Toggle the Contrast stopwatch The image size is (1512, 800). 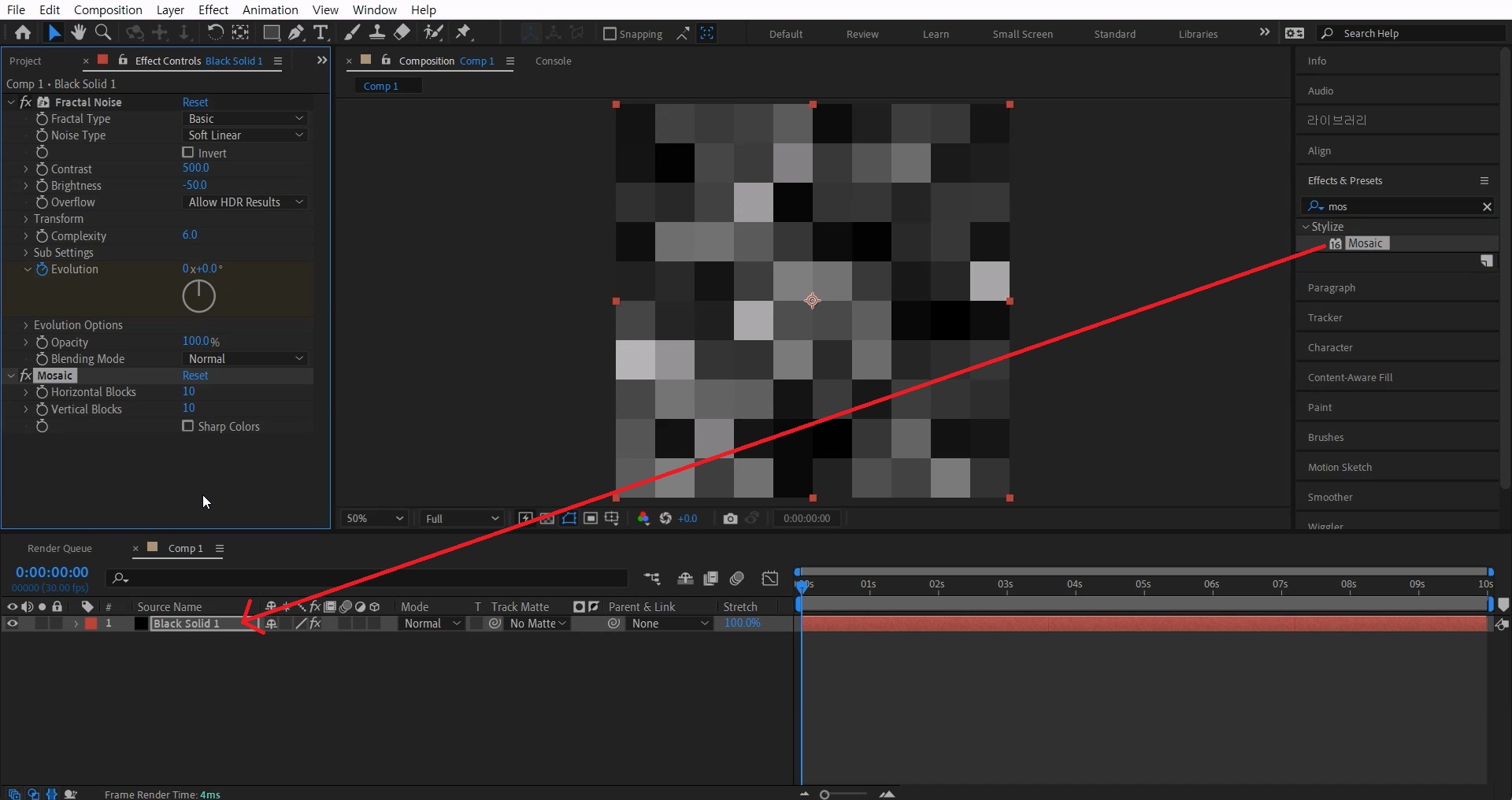click(x=43, y=169)
